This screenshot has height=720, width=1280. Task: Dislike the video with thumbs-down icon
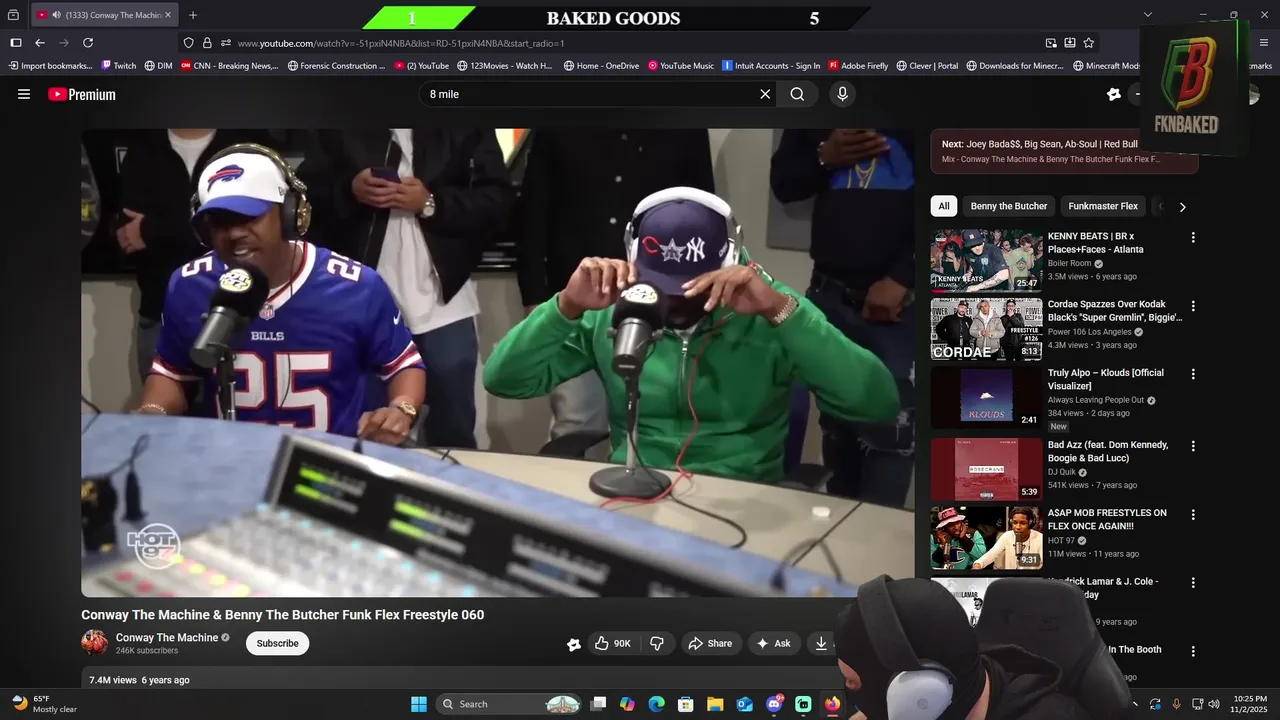(657, 643)
